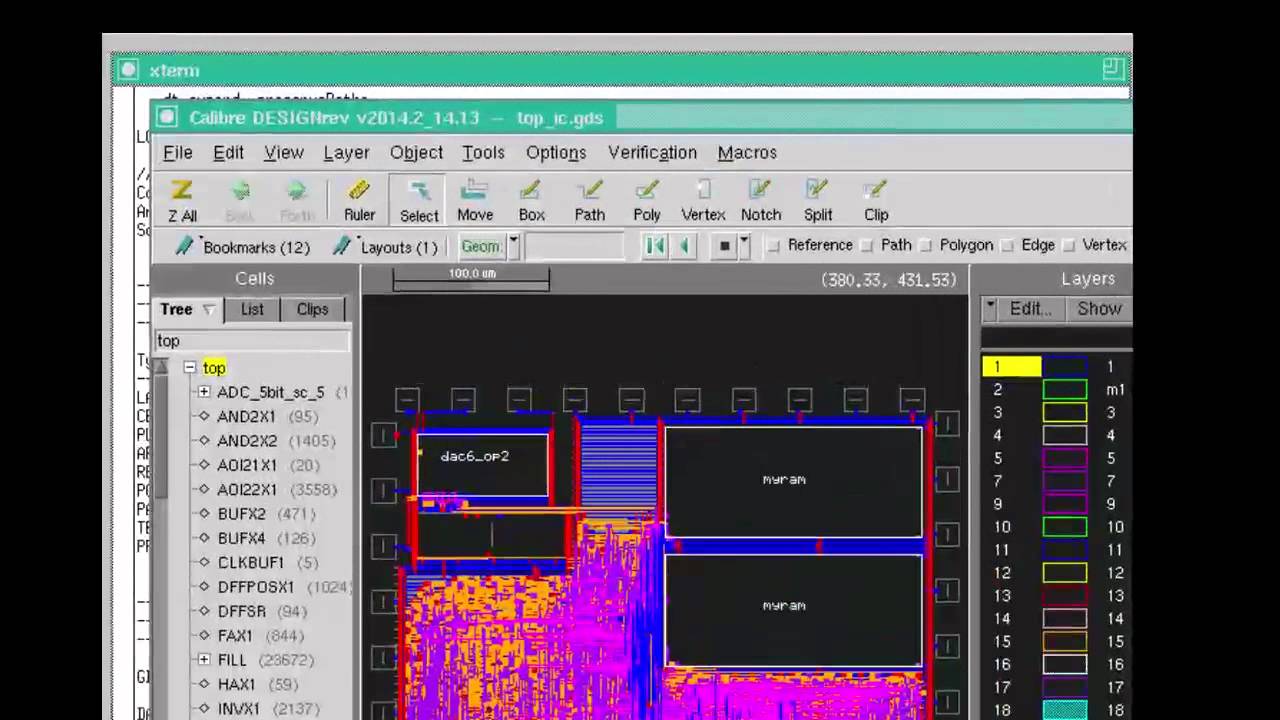Click the xterm window title icon

[x=128, y=70]
